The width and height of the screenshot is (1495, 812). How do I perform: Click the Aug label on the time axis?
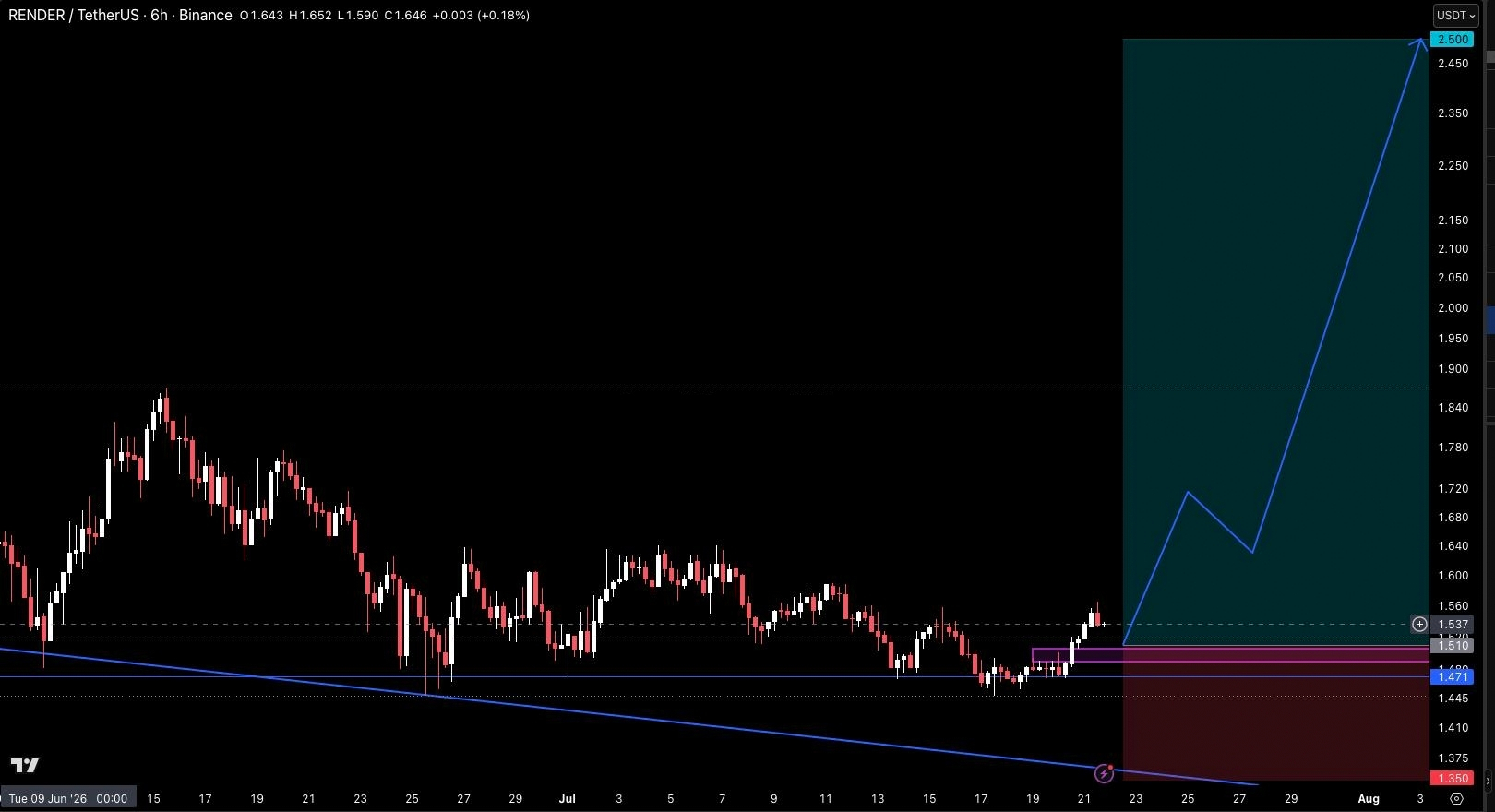1368,799
